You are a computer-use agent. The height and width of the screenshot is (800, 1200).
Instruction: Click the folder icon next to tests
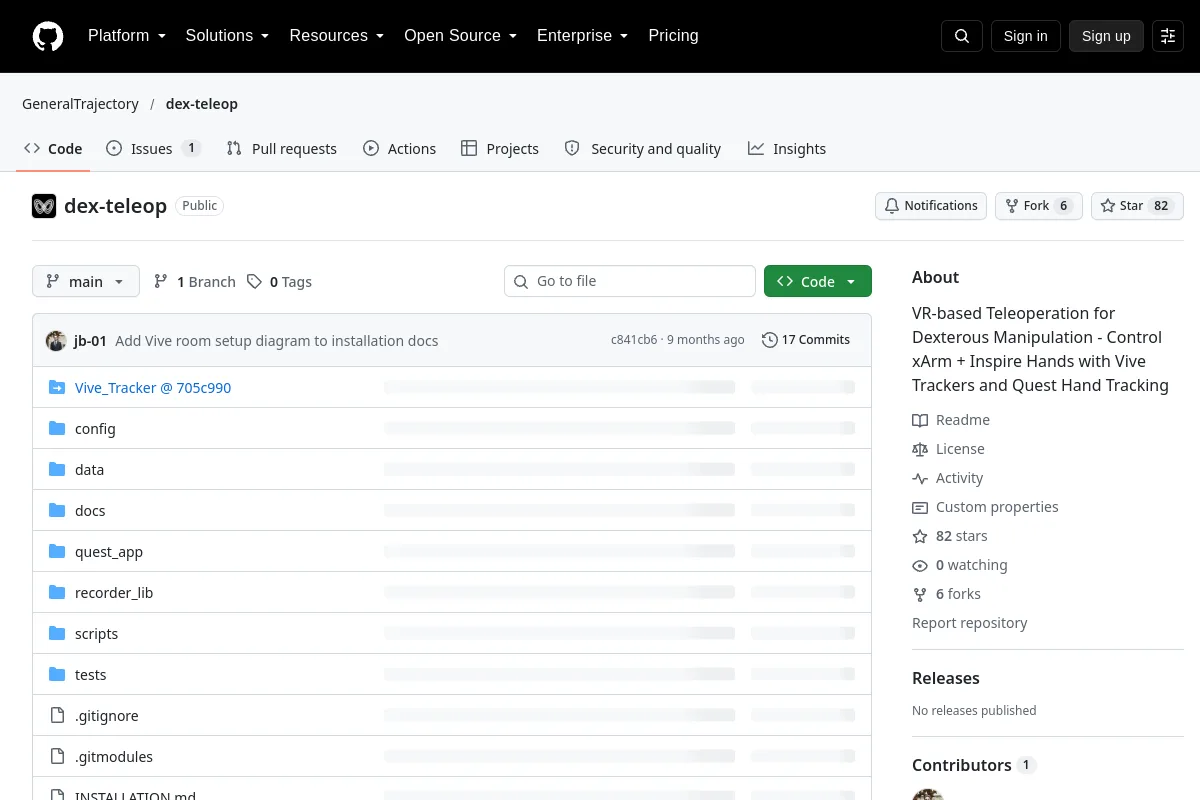pos(57,674)
